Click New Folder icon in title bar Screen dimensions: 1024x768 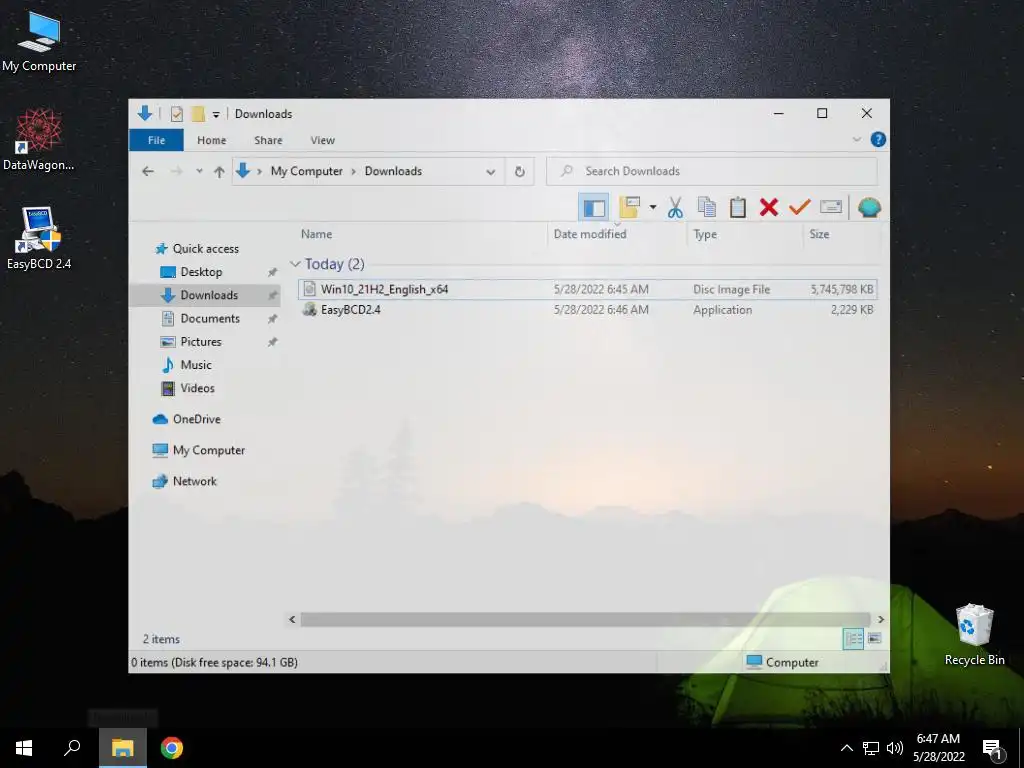[x=198, y=114]
